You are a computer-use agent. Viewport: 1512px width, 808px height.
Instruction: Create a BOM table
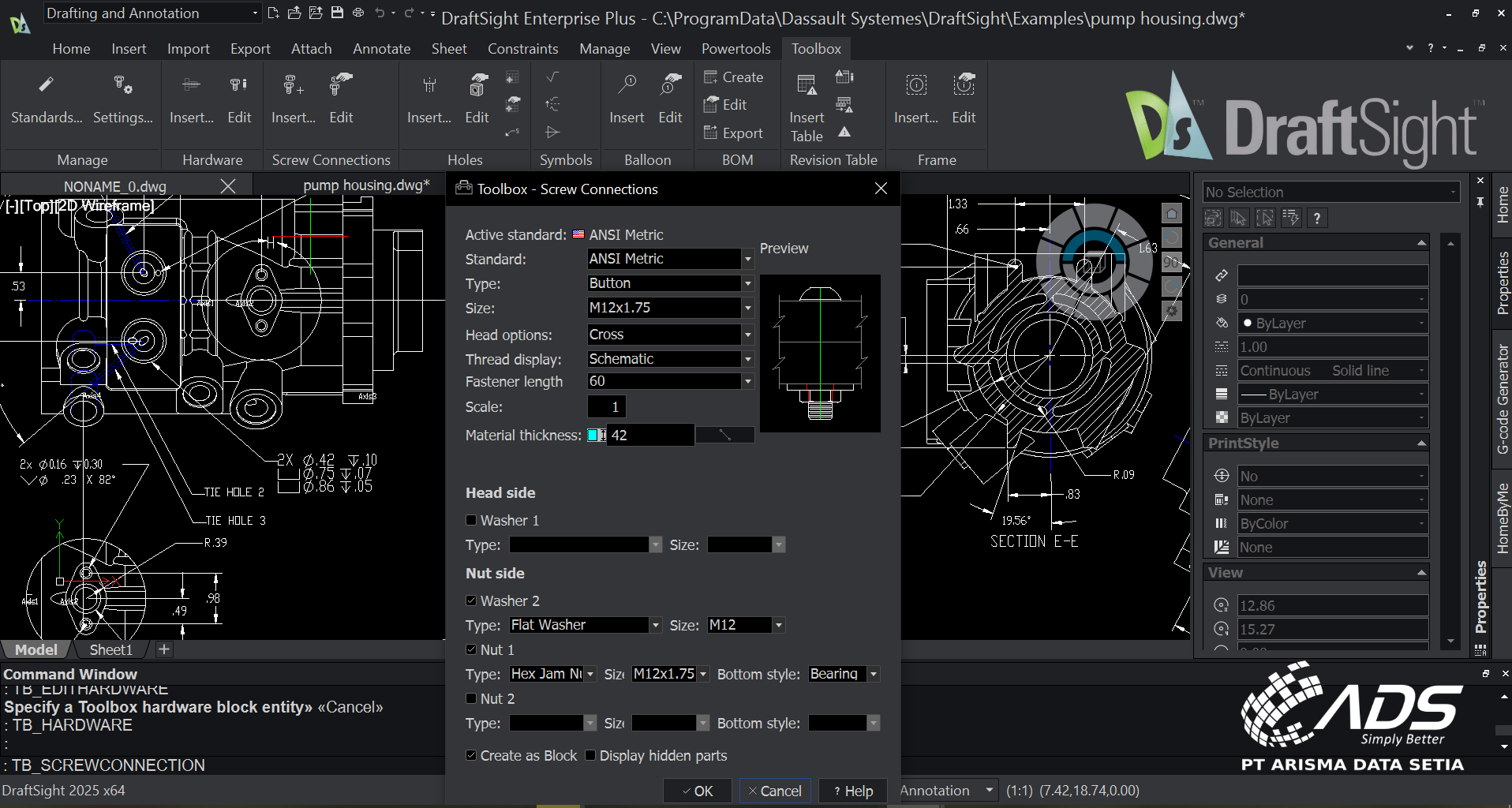pos(734,77)
